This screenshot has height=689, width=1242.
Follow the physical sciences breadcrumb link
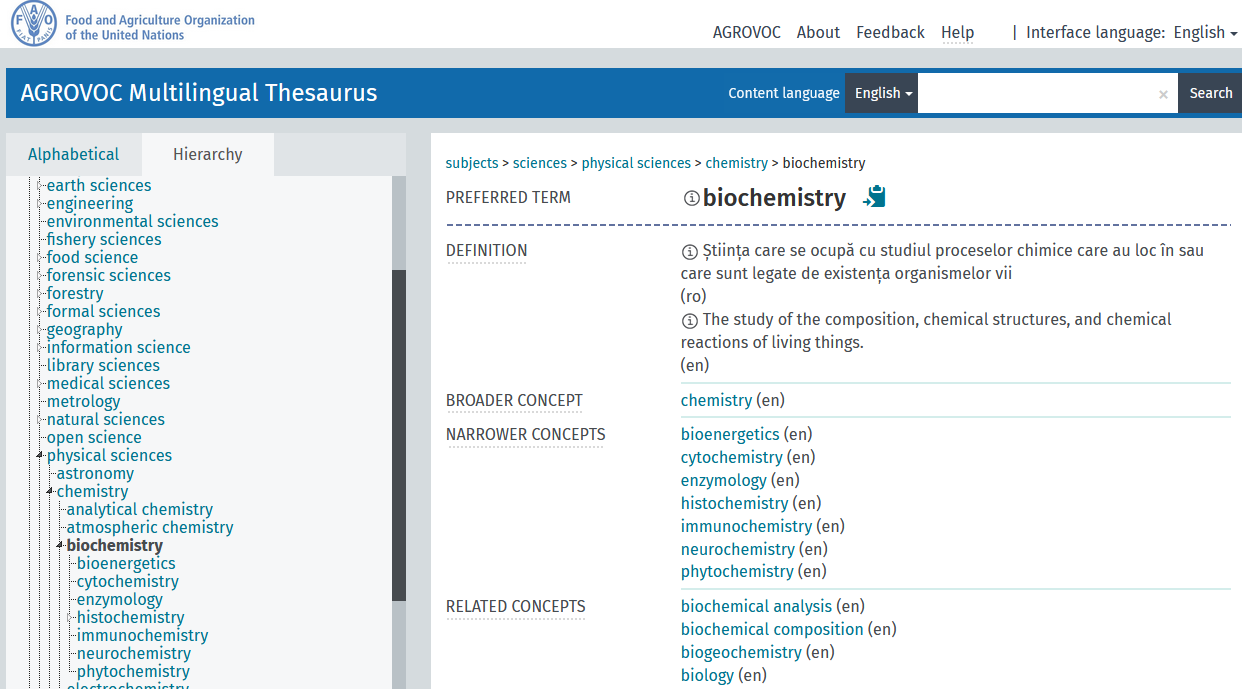coord(636,163)
